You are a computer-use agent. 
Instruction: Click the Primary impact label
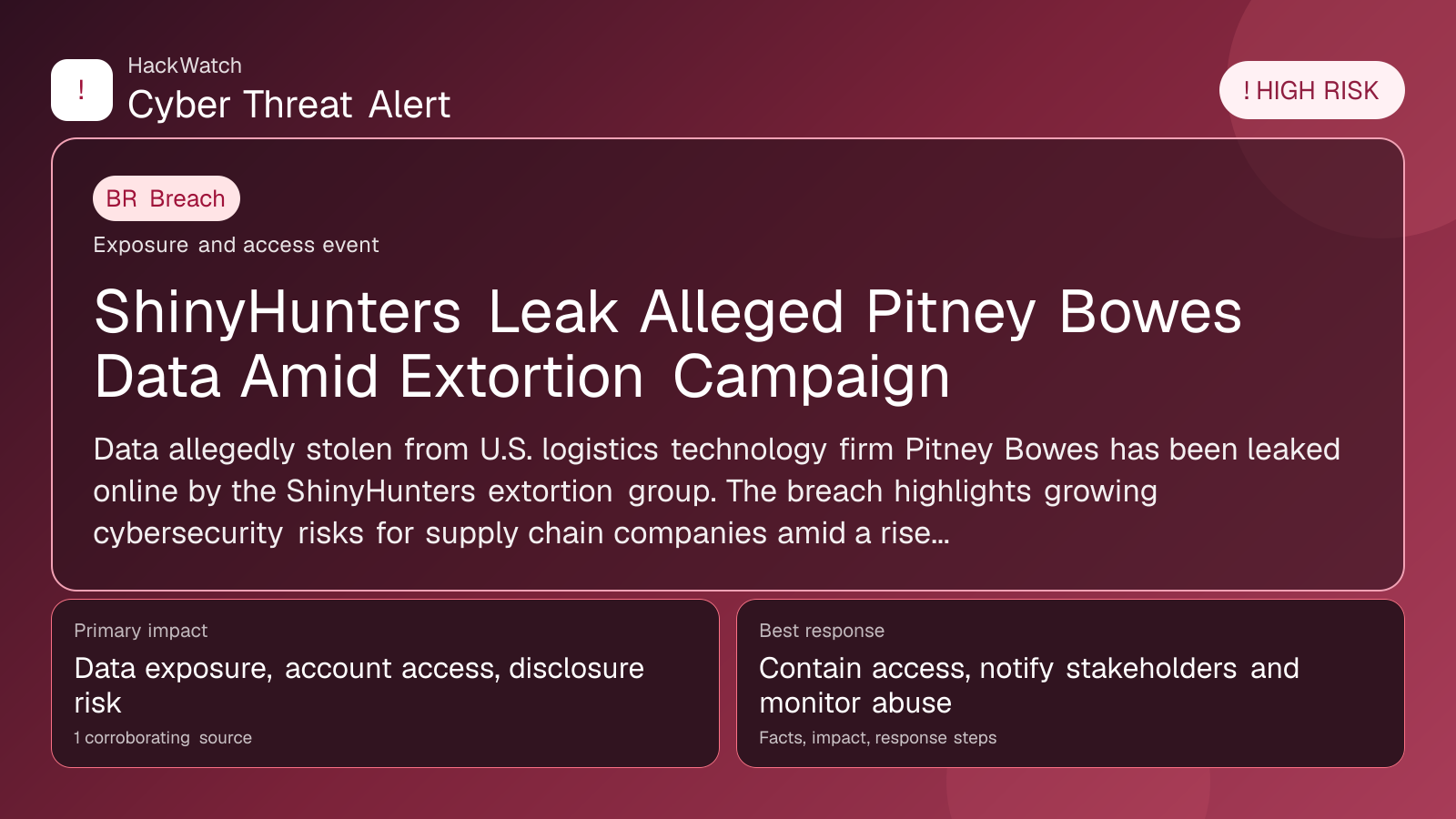pyautogui.click(x=141, y=631)
